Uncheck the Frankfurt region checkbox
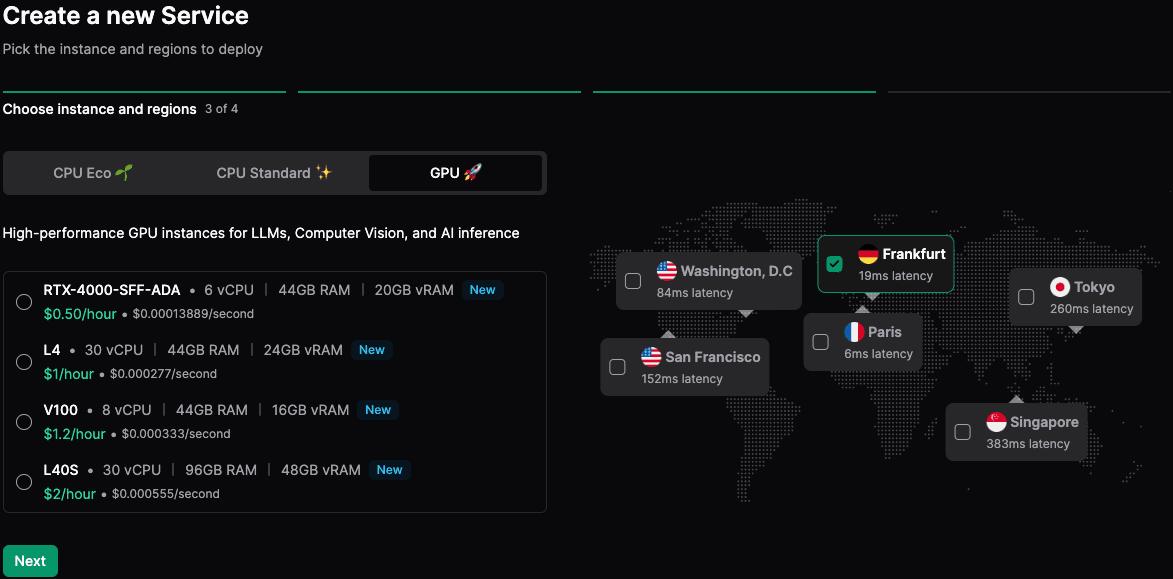This screenshot has width=1173, height=579. (835, 264)
